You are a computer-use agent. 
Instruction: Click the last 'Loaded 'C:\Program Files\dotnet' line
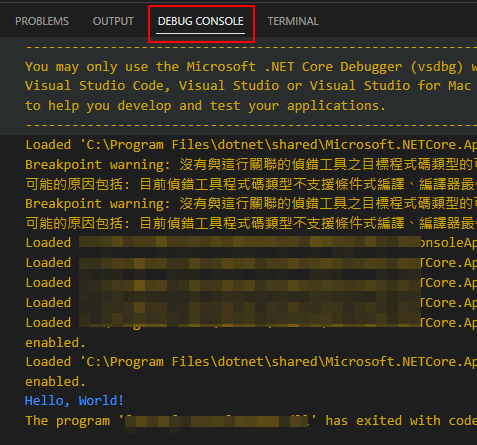(x=251, y=362)
